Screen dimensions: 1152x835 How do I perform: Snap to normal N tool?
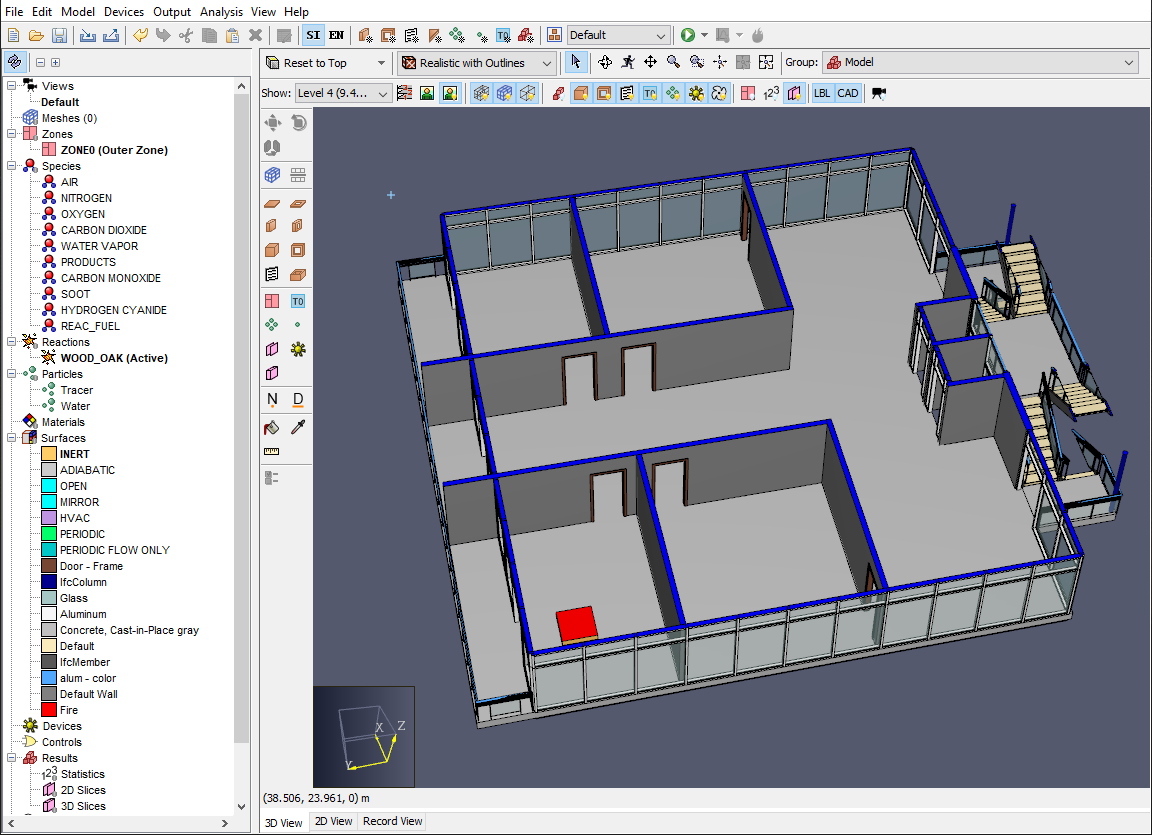coord(272,400)
